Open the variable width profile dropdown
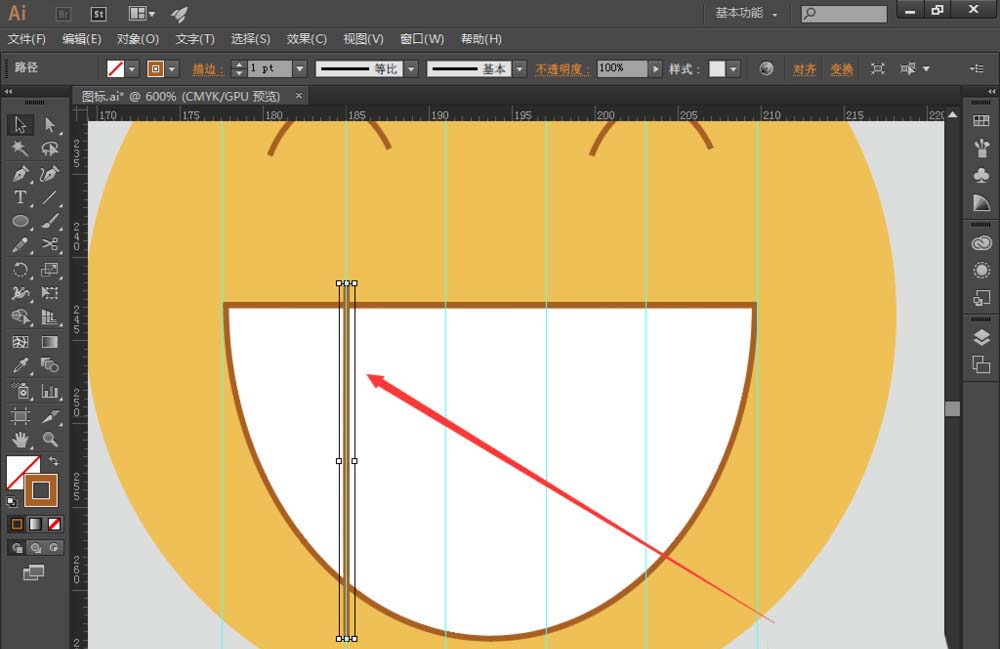This screenshot has width=1000, height=649. coord(411,69)
